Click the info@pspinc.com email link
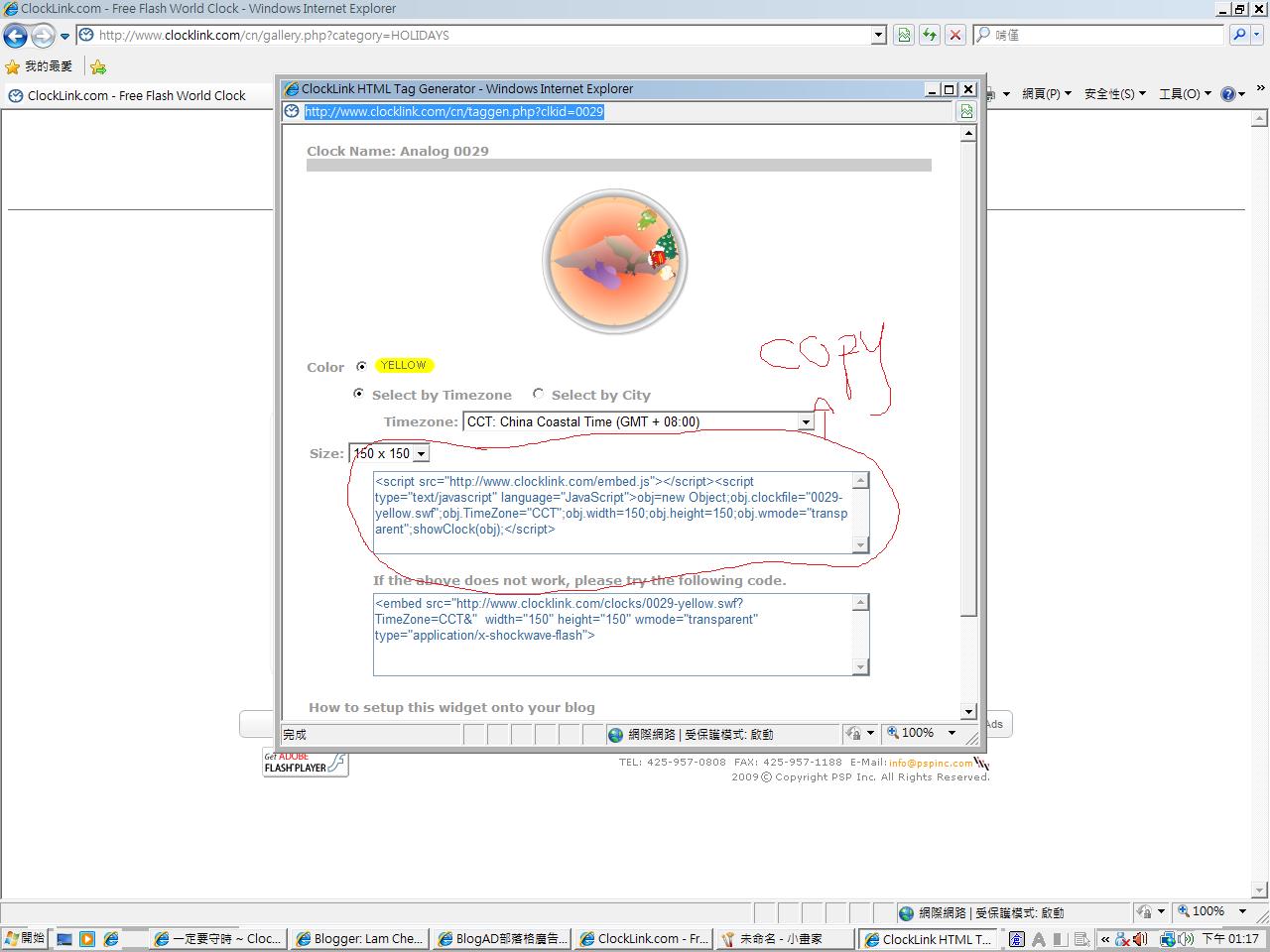 click(931, 764)
